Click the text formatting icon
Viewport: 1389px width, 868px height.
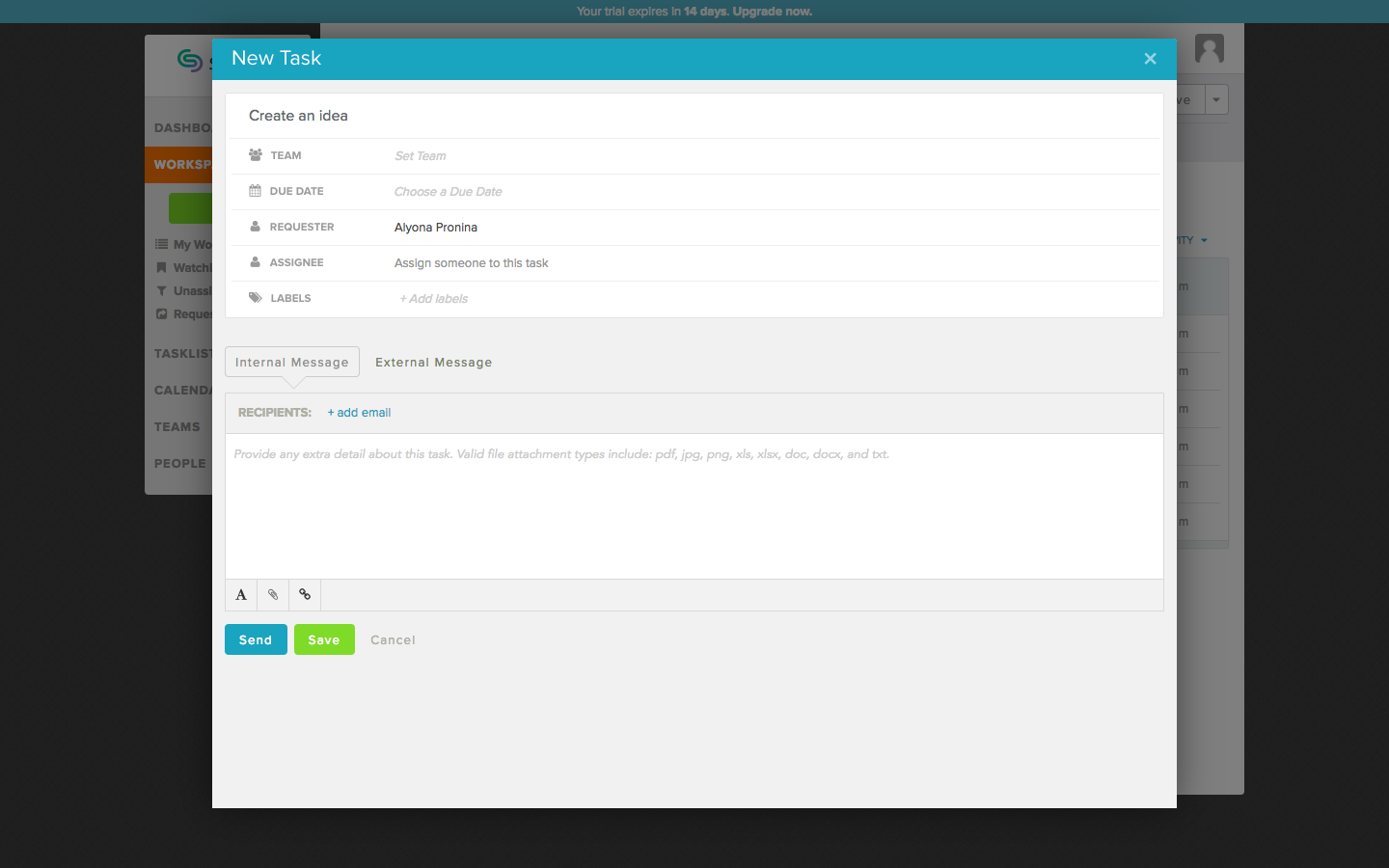click(241, 595)
